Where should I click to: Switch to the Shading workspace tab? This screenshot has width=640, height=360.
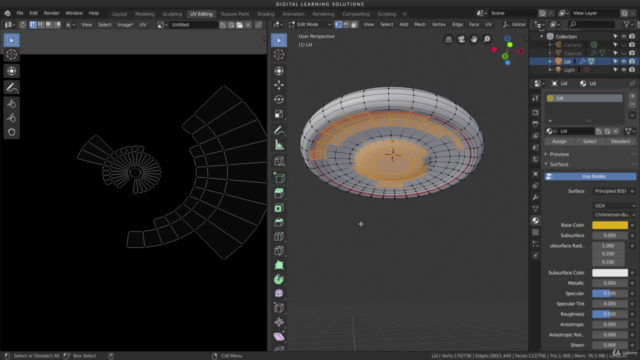click(266, 14)
